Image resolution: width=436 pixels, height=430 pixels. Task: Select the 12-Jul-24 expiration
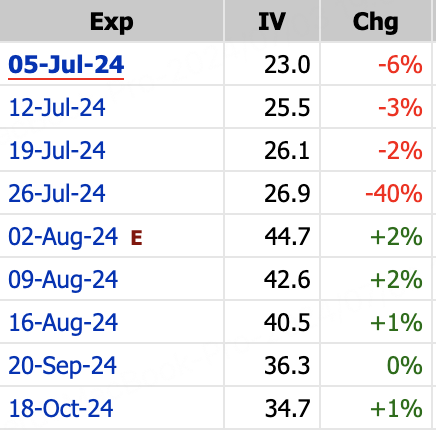[57, 108]
